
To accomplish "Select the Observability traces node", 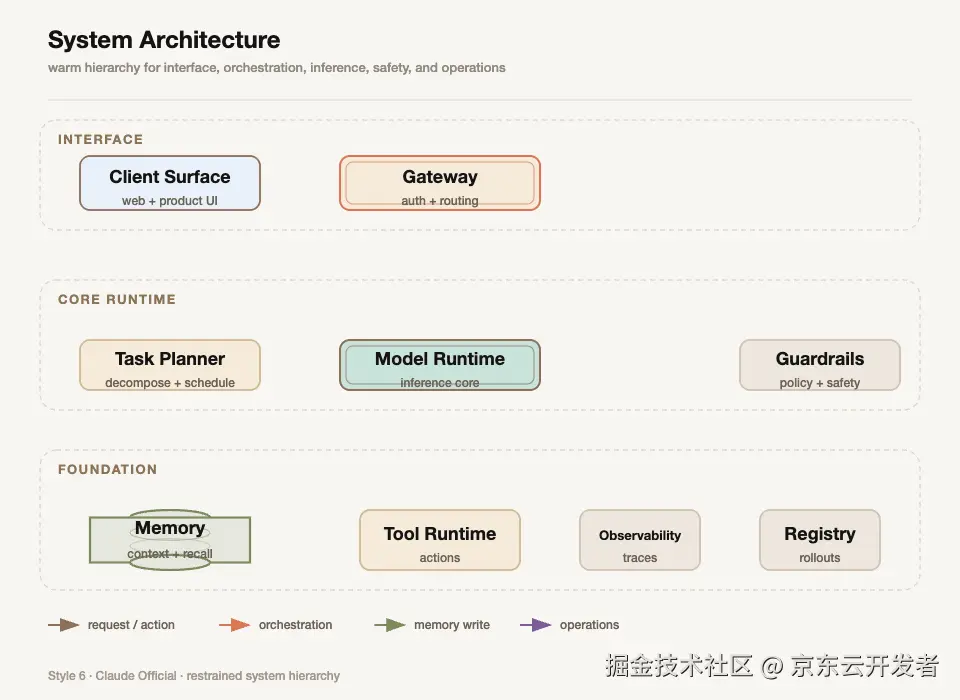I will [x=640, y=540].
